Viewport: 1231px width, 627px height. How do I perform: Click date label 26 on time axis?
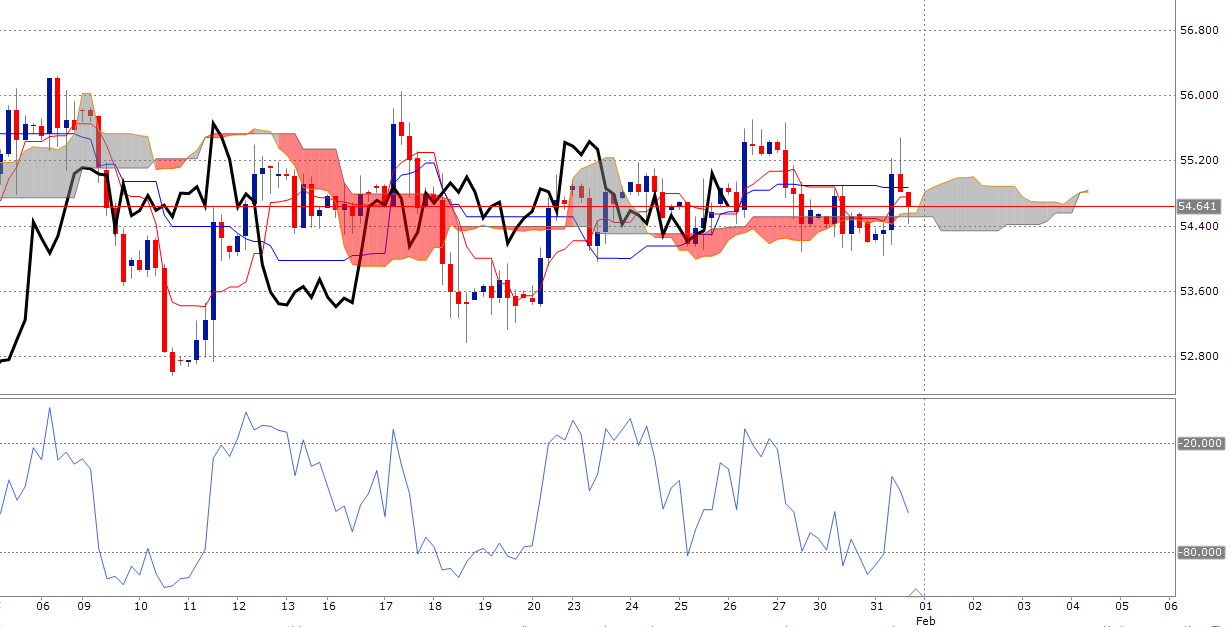pyautogui.click(x=730, y=606)
